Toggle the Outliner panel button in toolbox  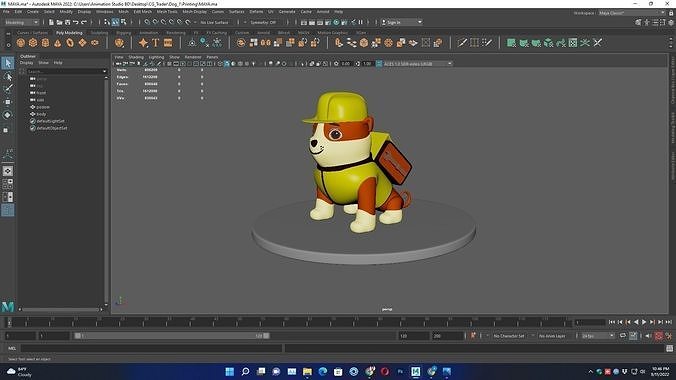pyautogui.click(x=7, y=210)
